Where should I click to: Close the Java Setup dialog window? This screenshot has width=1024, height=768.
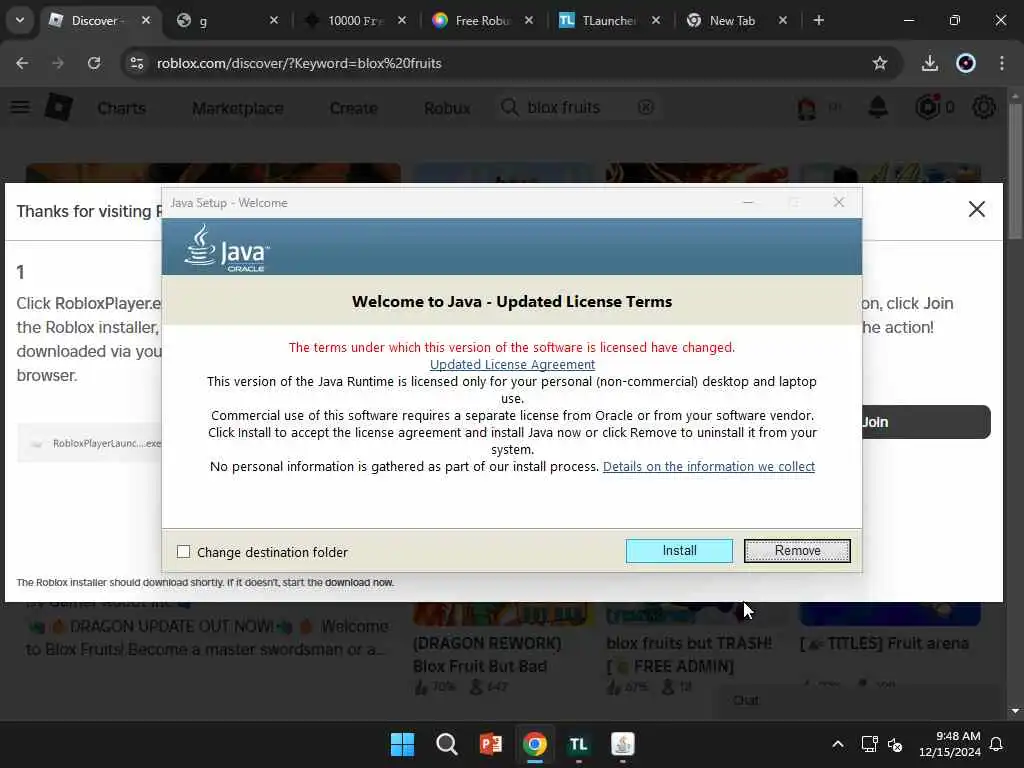839,202
